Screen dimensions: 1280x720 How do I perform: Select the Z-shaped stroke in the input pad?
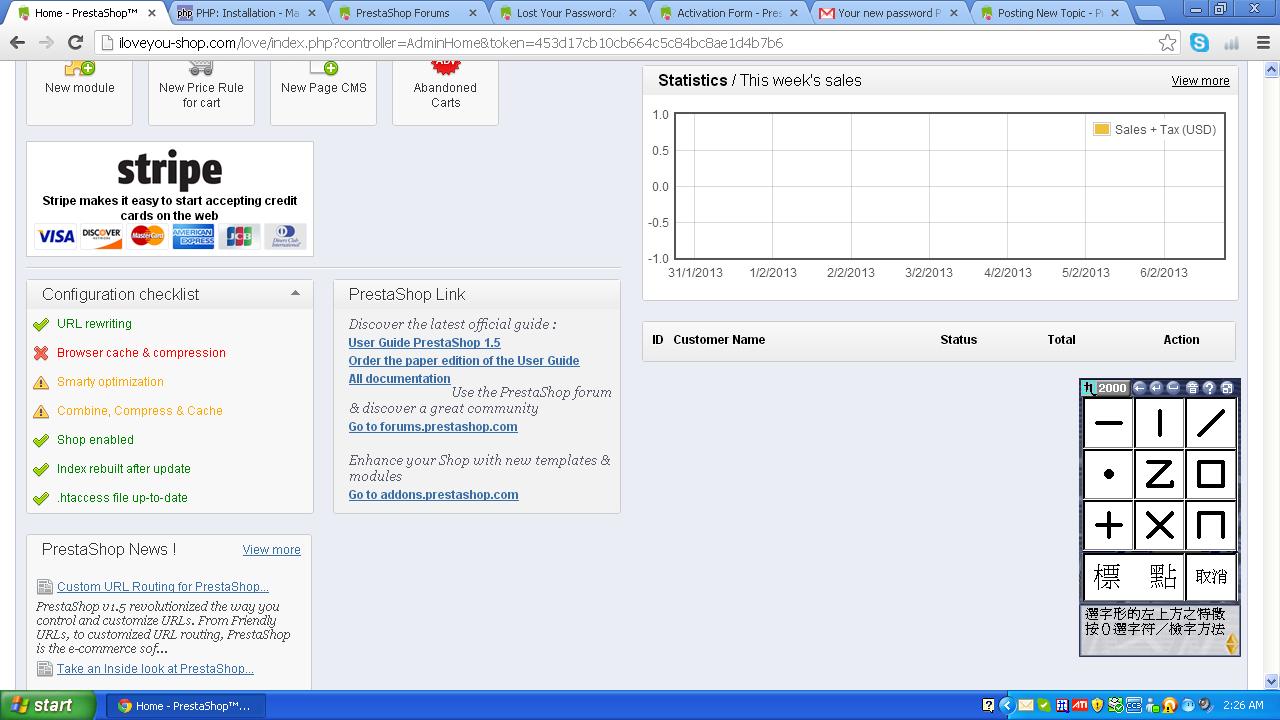pos(1159,474)
